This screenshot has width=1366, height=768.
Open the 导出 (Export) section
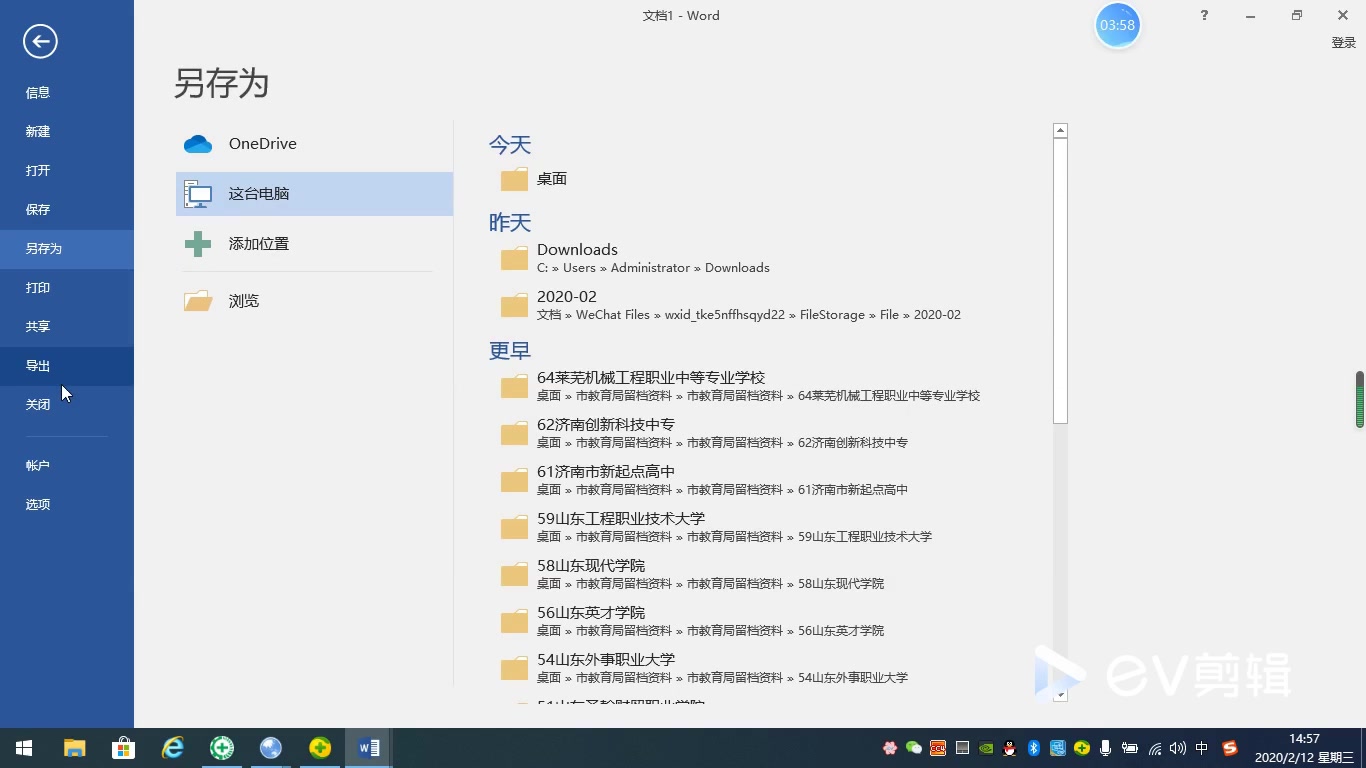click(x=38, y=365)
